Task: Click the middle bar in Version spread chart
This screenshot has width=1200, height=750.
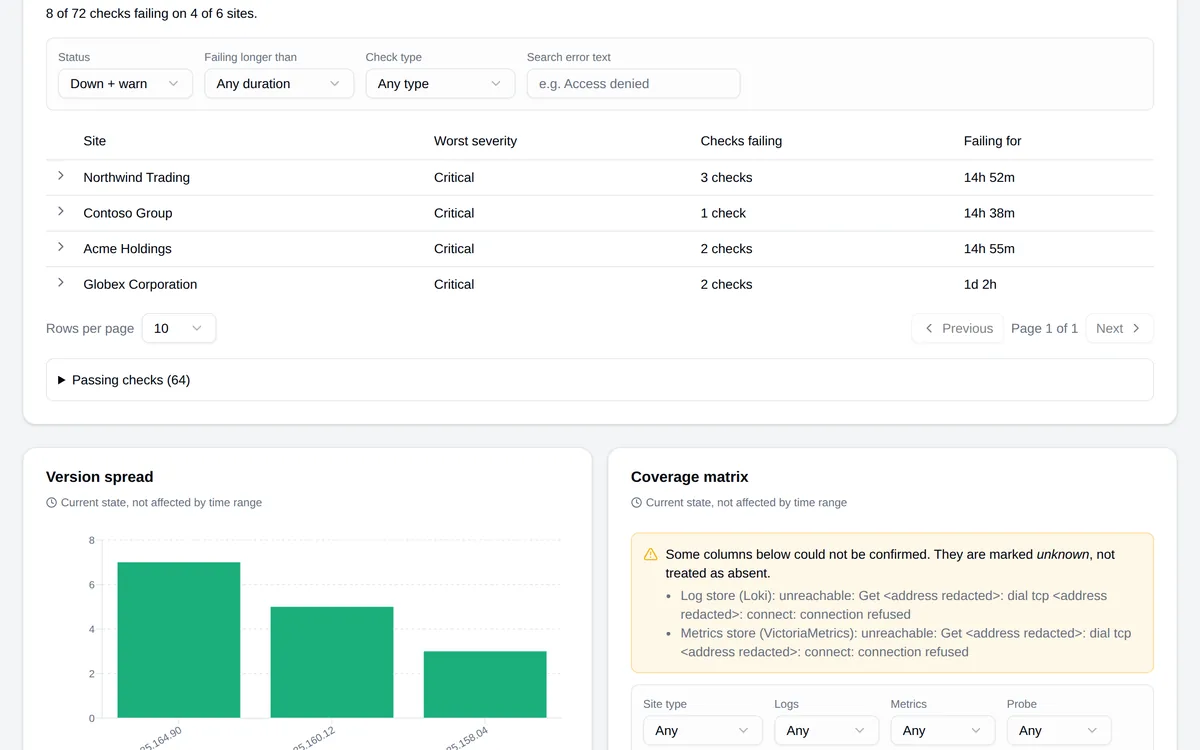Action: (x=332, y=662)
